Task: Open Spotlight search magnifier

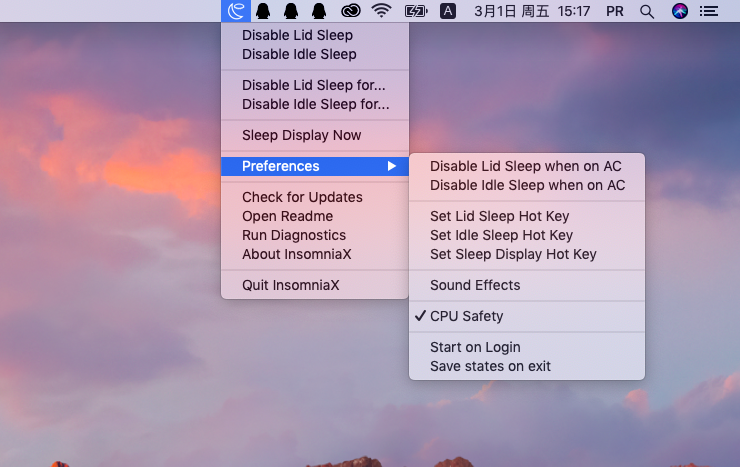Action: coord(647,11)
